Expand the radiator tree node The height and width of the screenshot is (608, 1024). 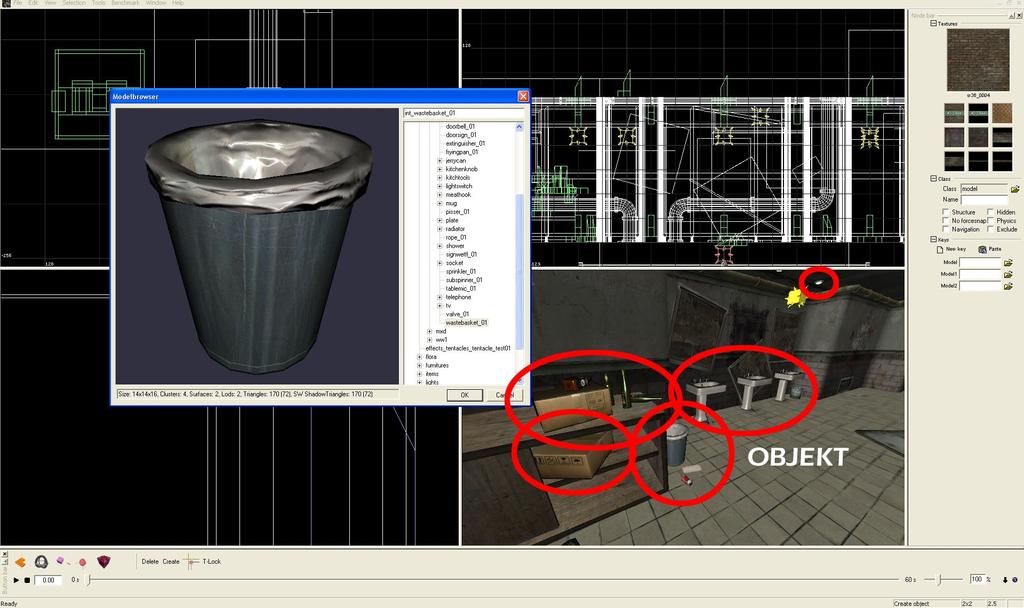coord(440,229)
